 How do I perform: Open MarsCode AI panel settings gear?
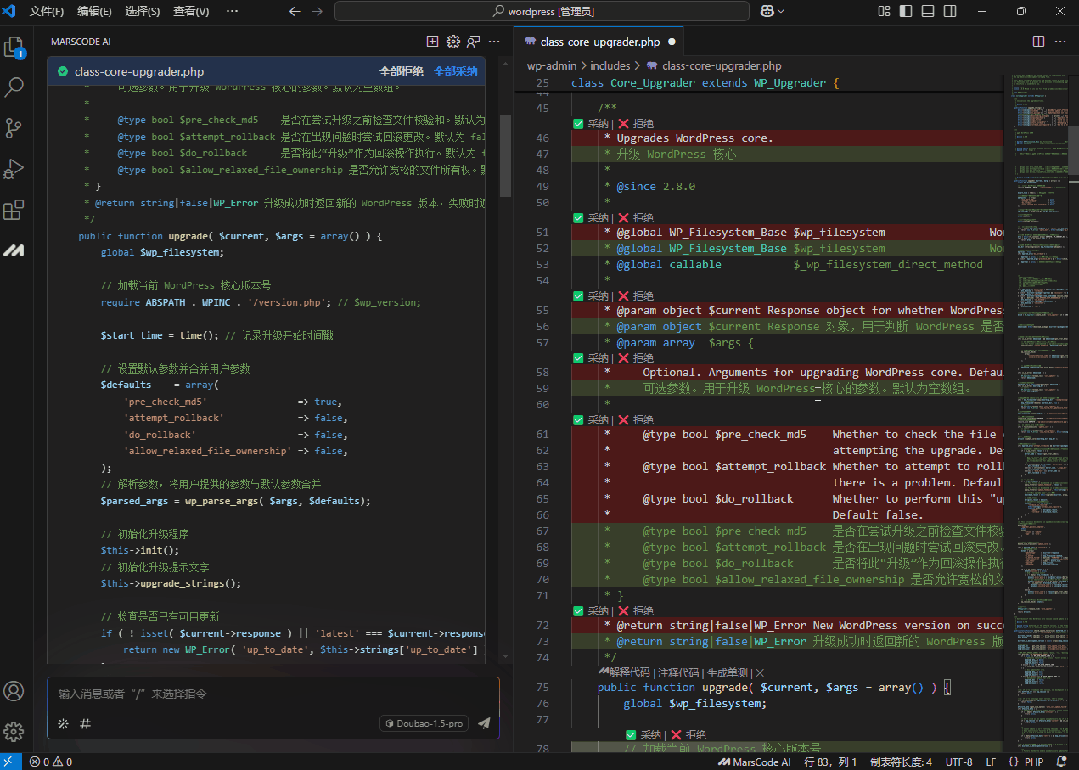point(453,42)
